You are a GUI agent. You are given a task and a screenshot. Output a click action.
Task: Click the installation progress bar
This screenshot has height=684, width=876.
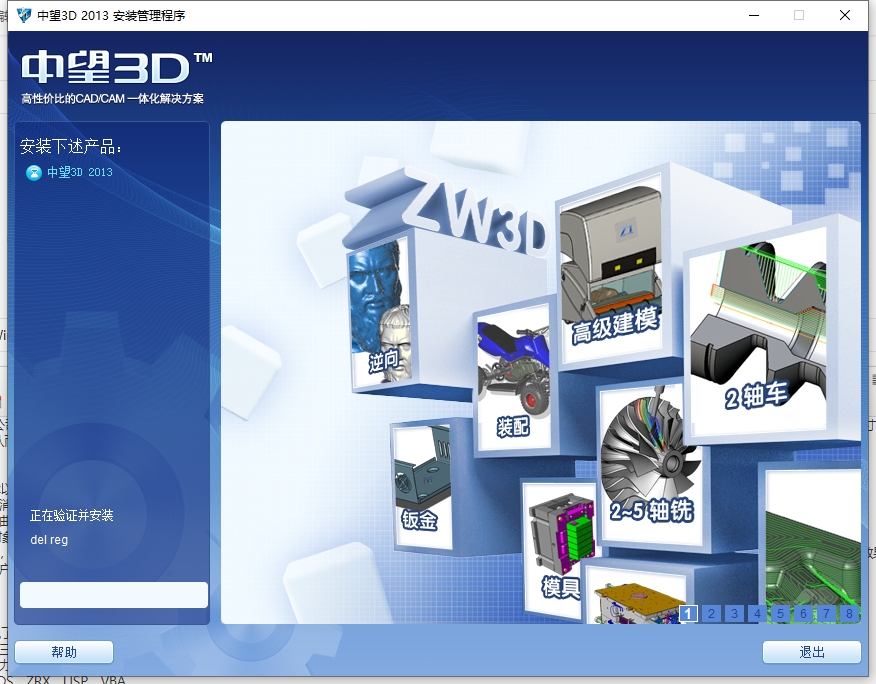tap(114, 595)
